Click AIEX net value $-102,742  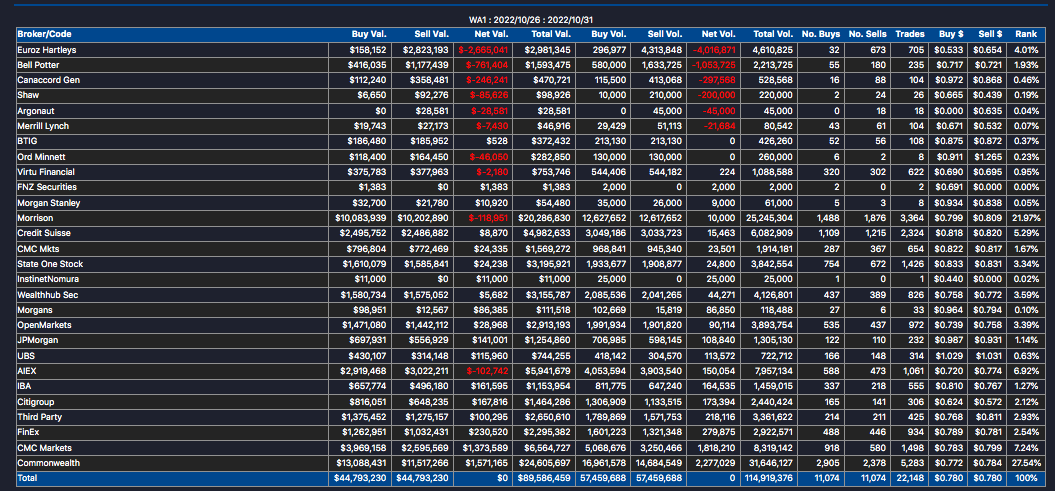point(488,371)
